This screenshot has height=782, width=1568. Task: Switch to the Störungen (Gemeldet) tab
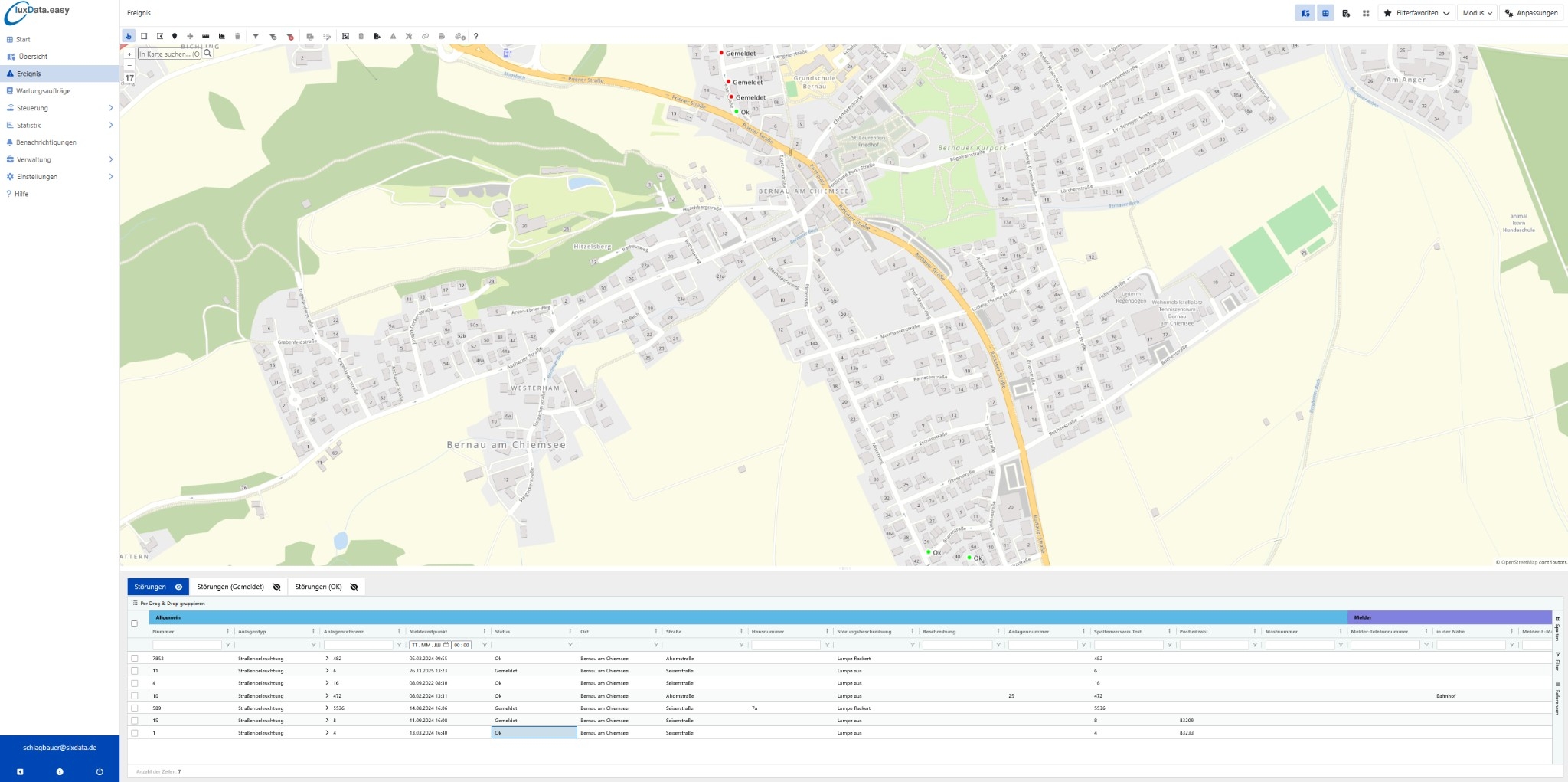(230, 587)
